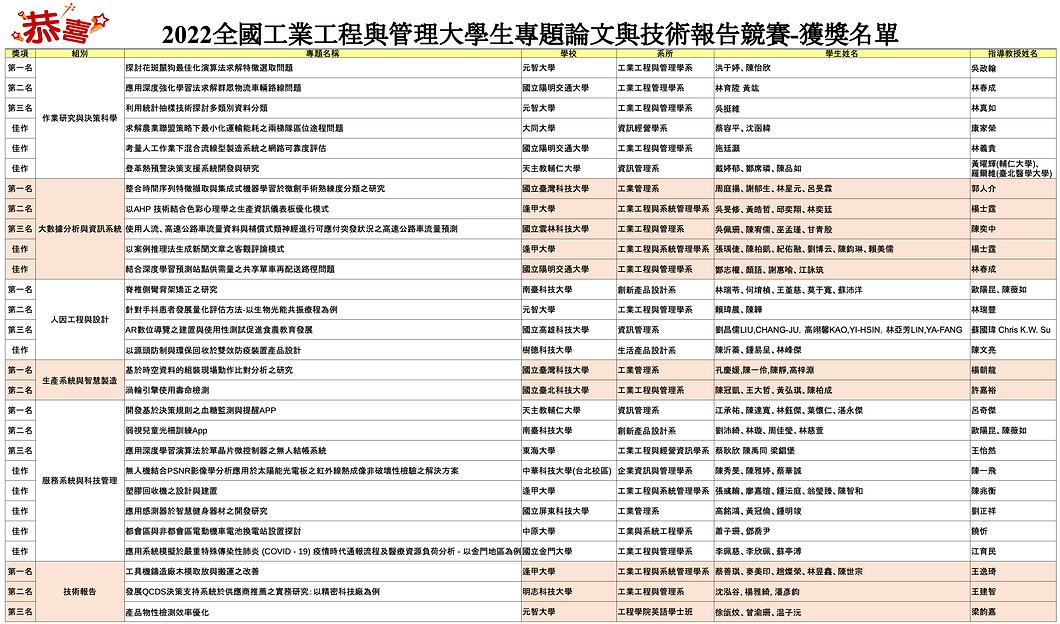
Task: Select advisor name 劉正祥
Action: 984,511
